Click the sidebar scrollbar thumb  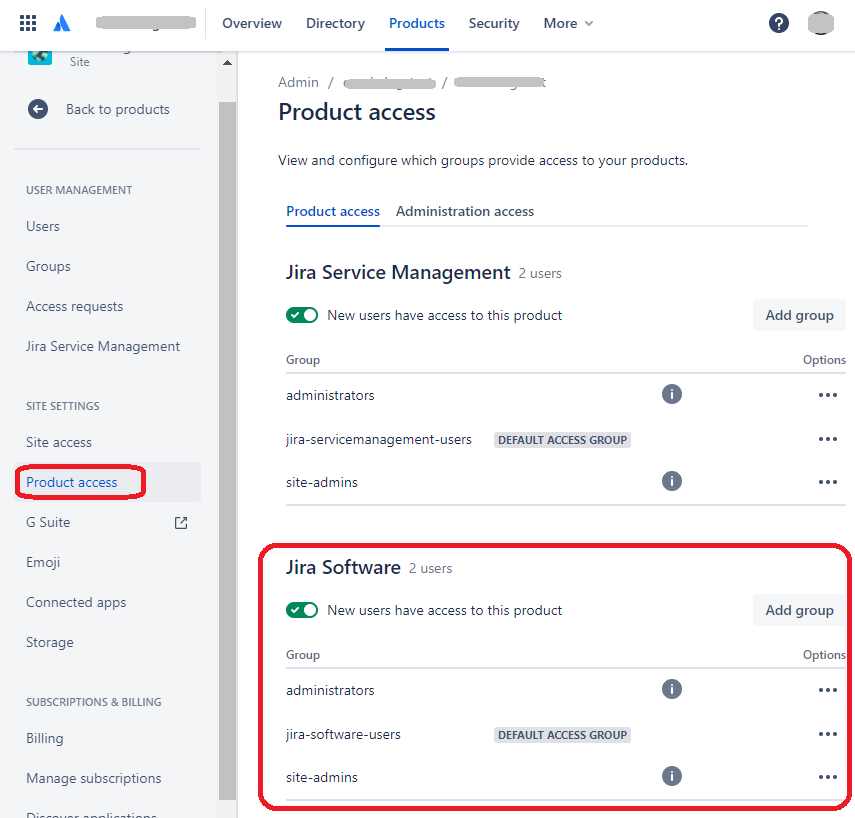[227, 450]
